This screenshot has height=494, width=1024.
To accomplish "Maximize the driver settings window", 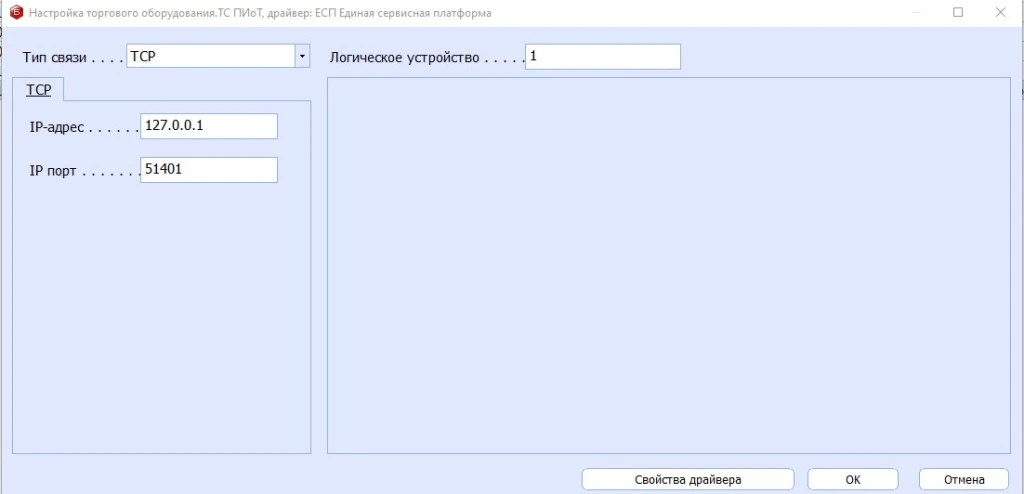I will [x=957, y=13].
